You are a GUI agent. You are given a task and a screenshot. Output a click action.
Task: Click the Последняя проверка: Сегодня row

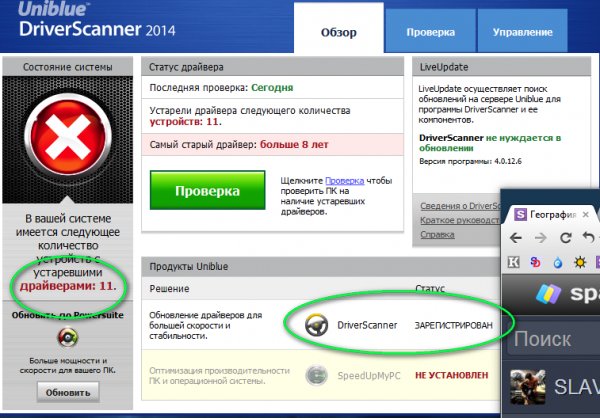coord(272,88)
